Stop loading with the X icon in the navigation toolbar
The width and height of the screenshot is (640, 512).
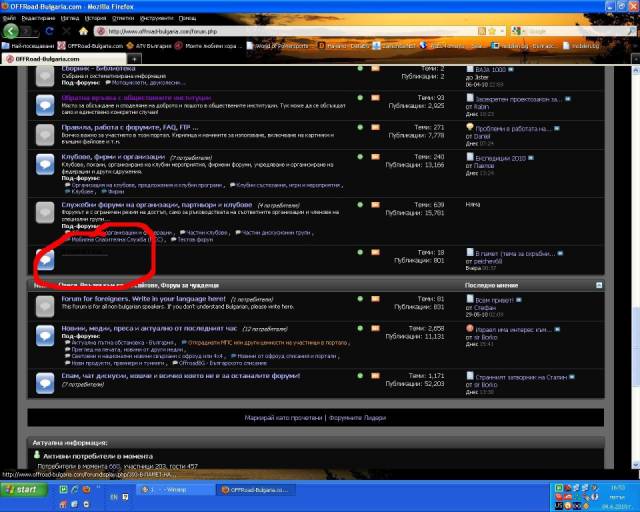click(67, 31)
